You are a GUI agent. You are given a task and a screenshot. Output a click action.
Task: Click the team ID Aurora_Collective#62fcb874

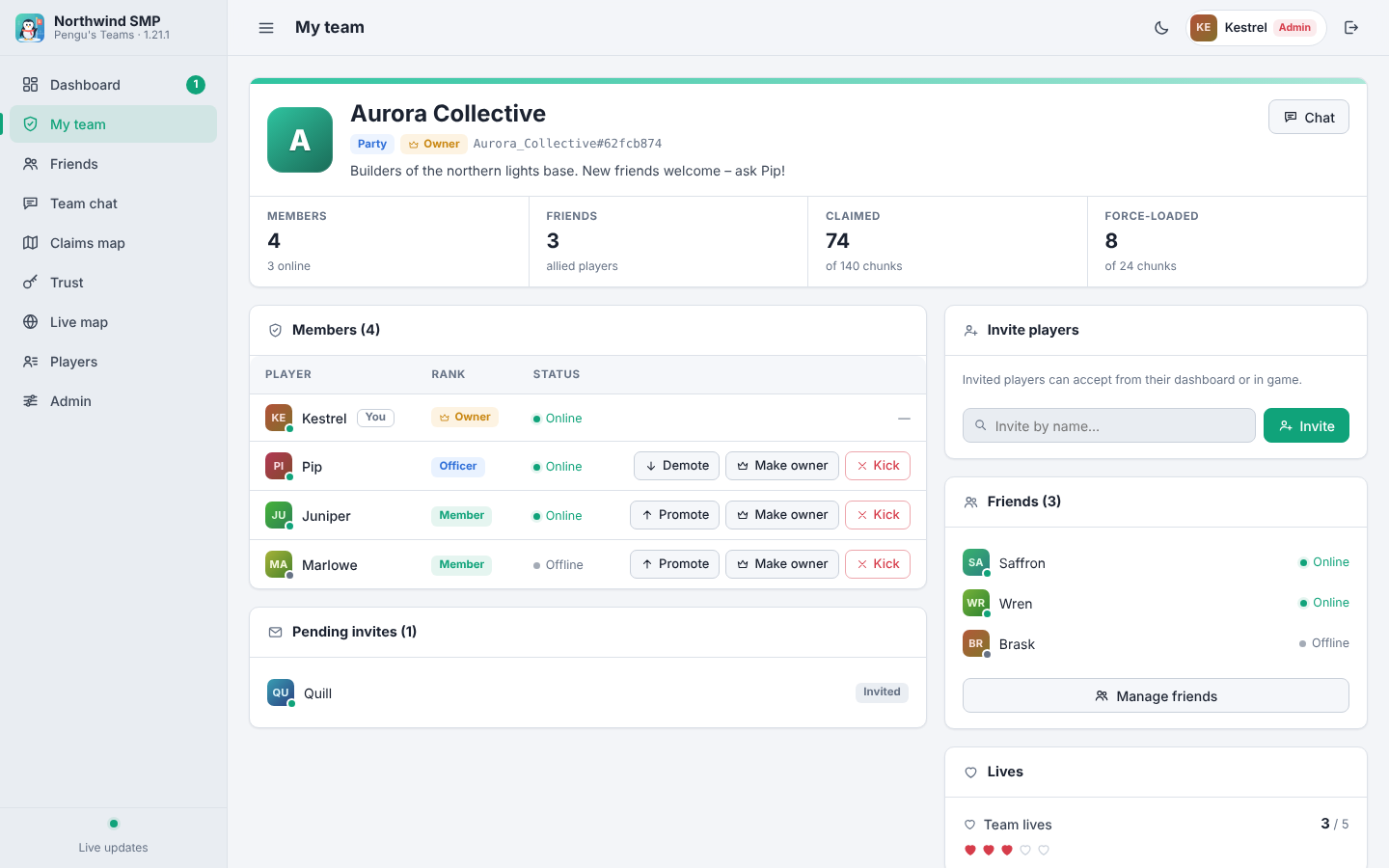pos(567,144)
